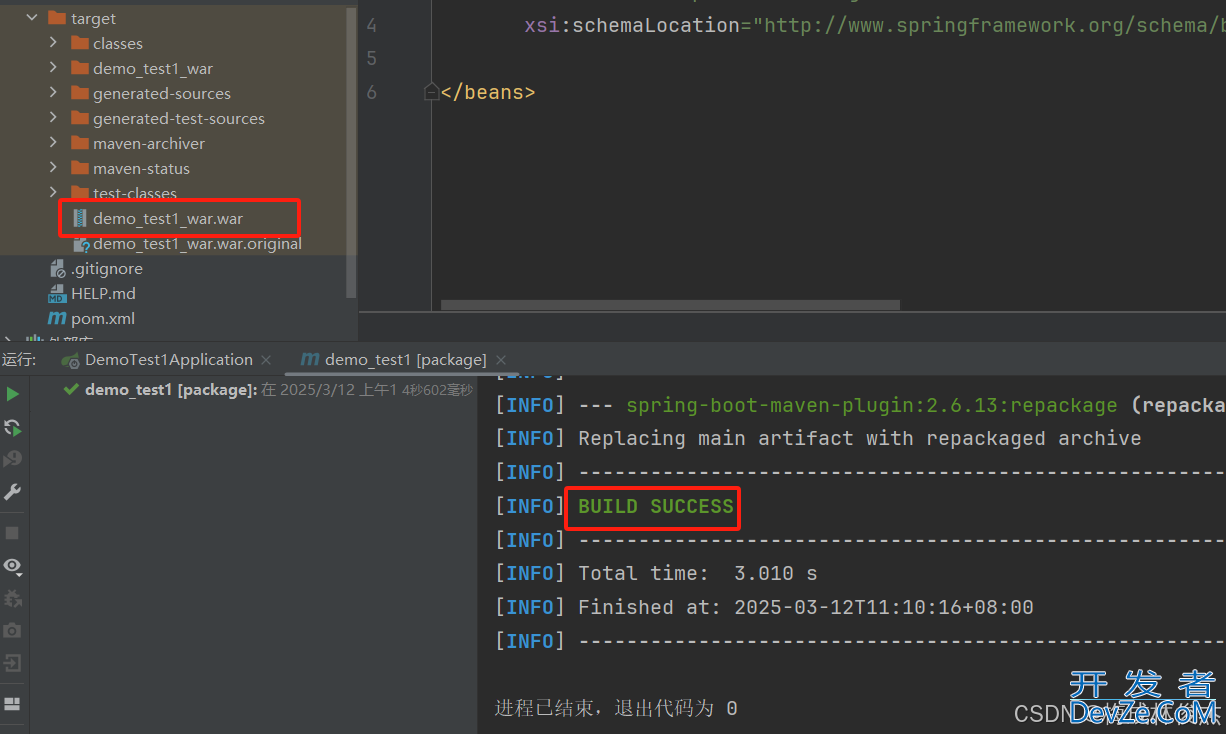Click the dimmed rerun icon above the wrench
Viewport: 1226px width, 734px height.
coord(12,459)
